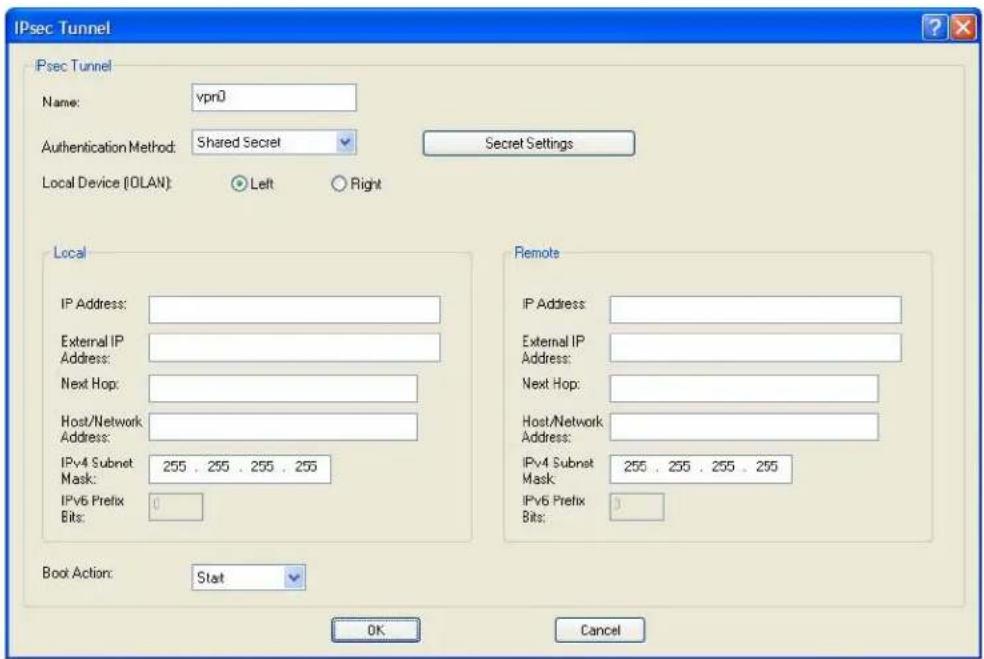Click the Cancel button

click(x=600, y=630)
